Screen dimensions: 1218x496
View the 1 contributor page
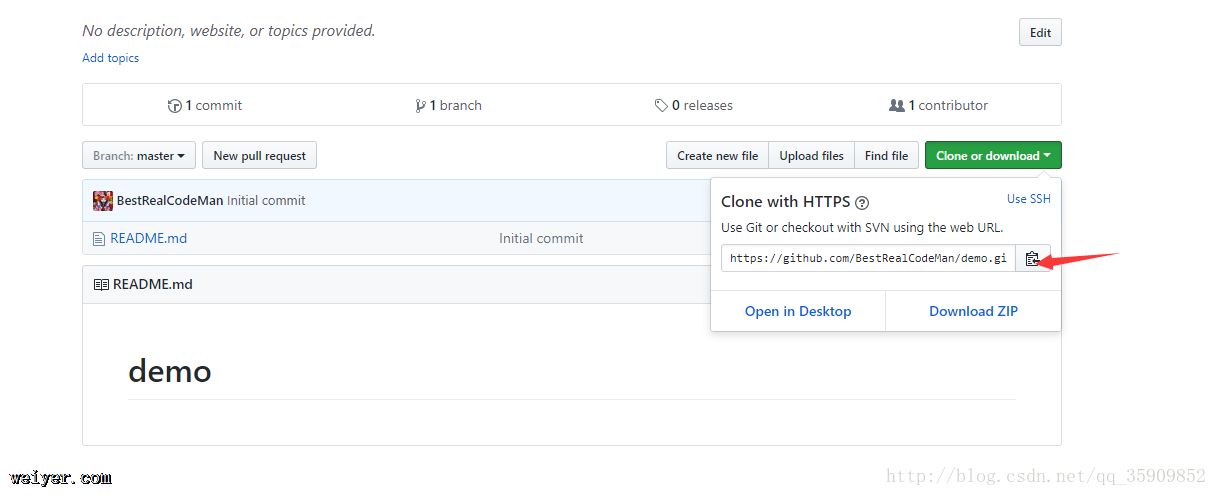coord(938,105)
